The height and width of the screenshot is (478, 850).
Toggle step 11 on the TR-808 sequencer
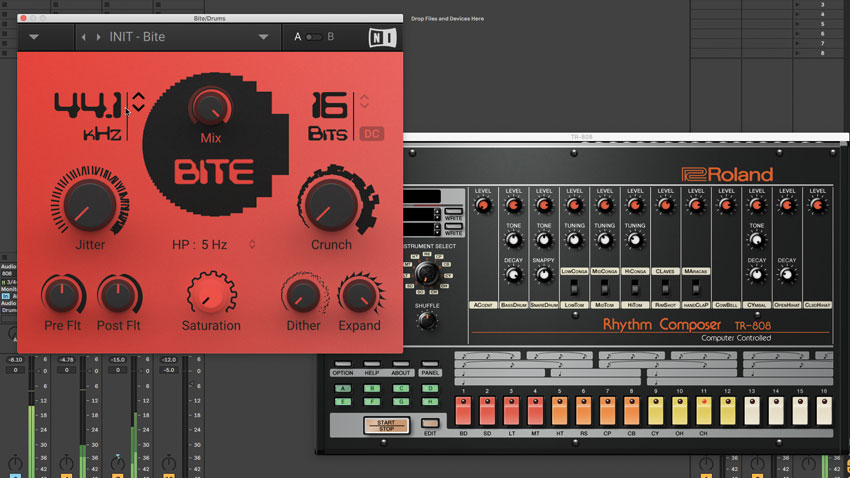point(704,411)
